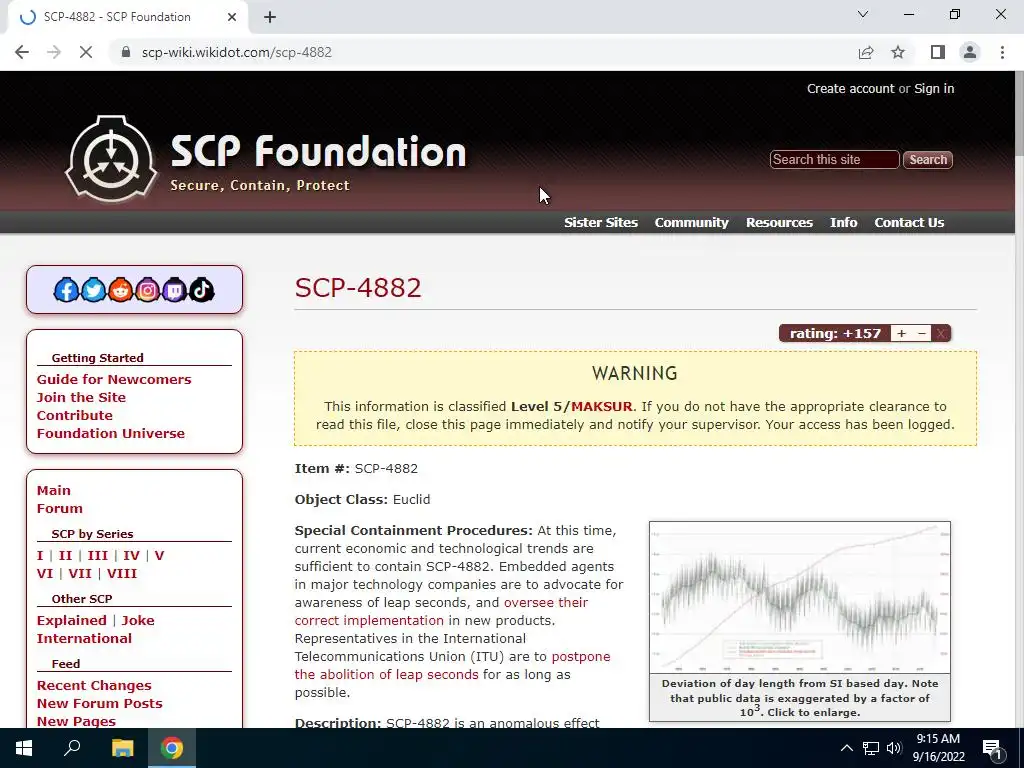1024x768 pixels.
Task: Open SCP Series VI
Action: tap(44, 573)
